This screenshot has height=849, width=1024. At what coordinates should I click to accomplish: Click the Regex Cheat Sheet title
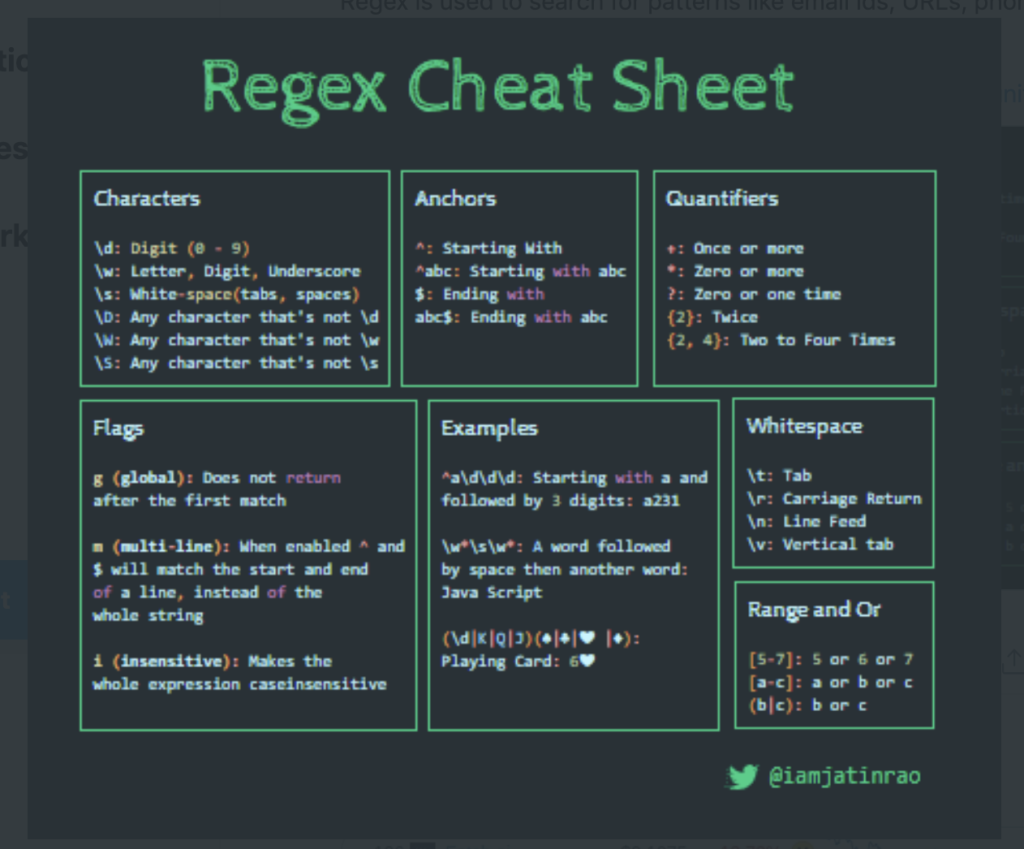498,88
